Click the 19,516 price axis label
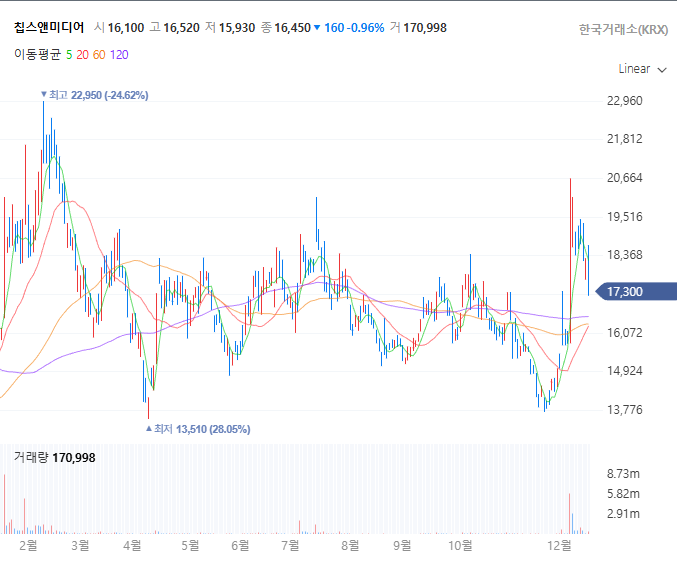Image resolution: width=677 pixels, height=582 pixels. tap(625, 217)
